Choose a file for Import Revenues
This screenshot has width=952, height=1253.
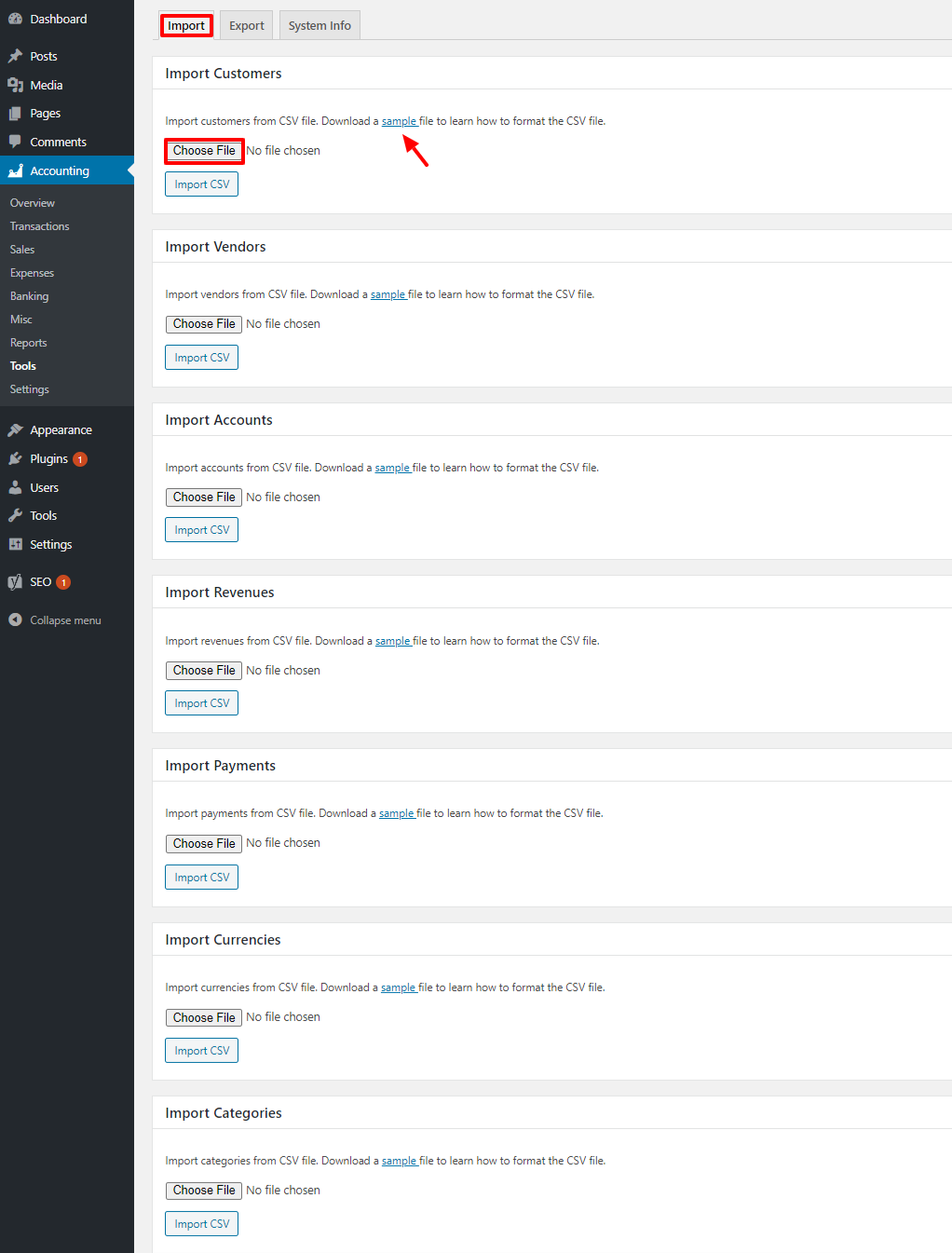point(204,671)
